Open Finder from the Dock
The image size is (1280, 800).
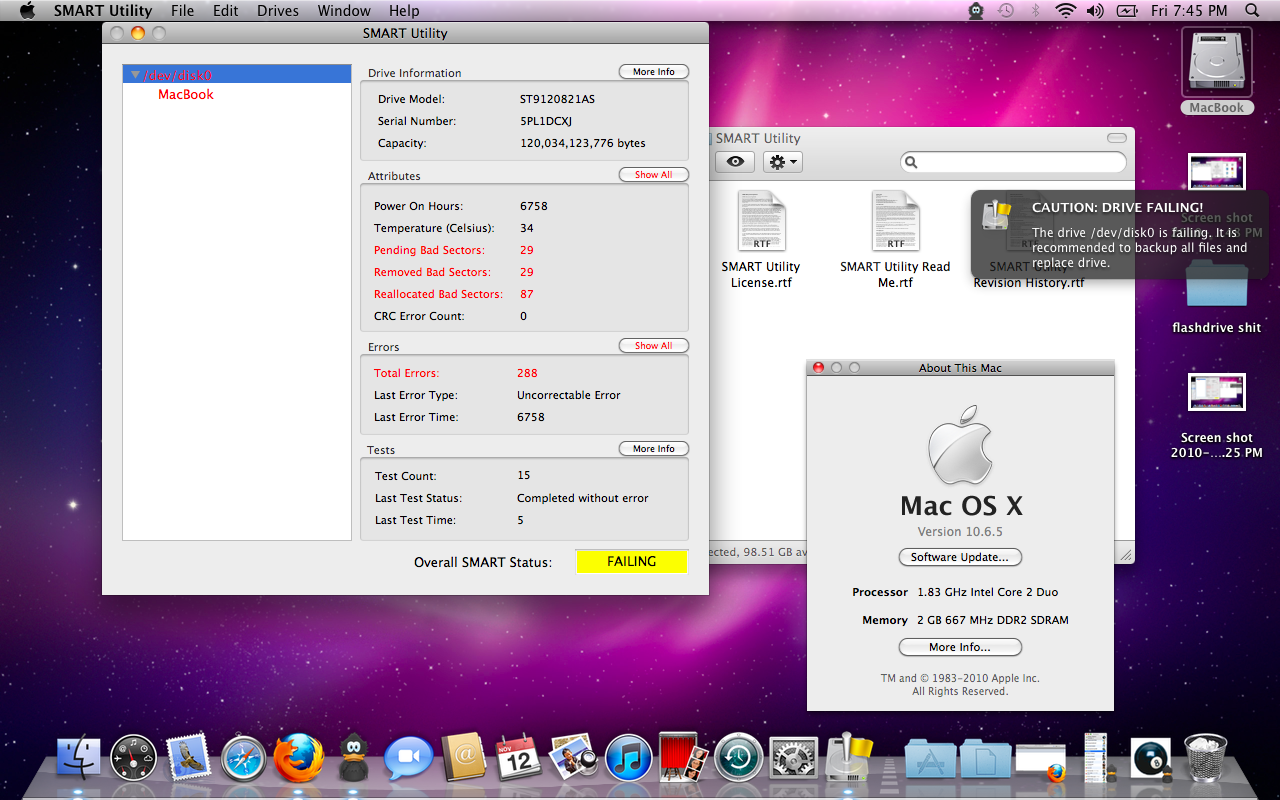pos(79,758)
